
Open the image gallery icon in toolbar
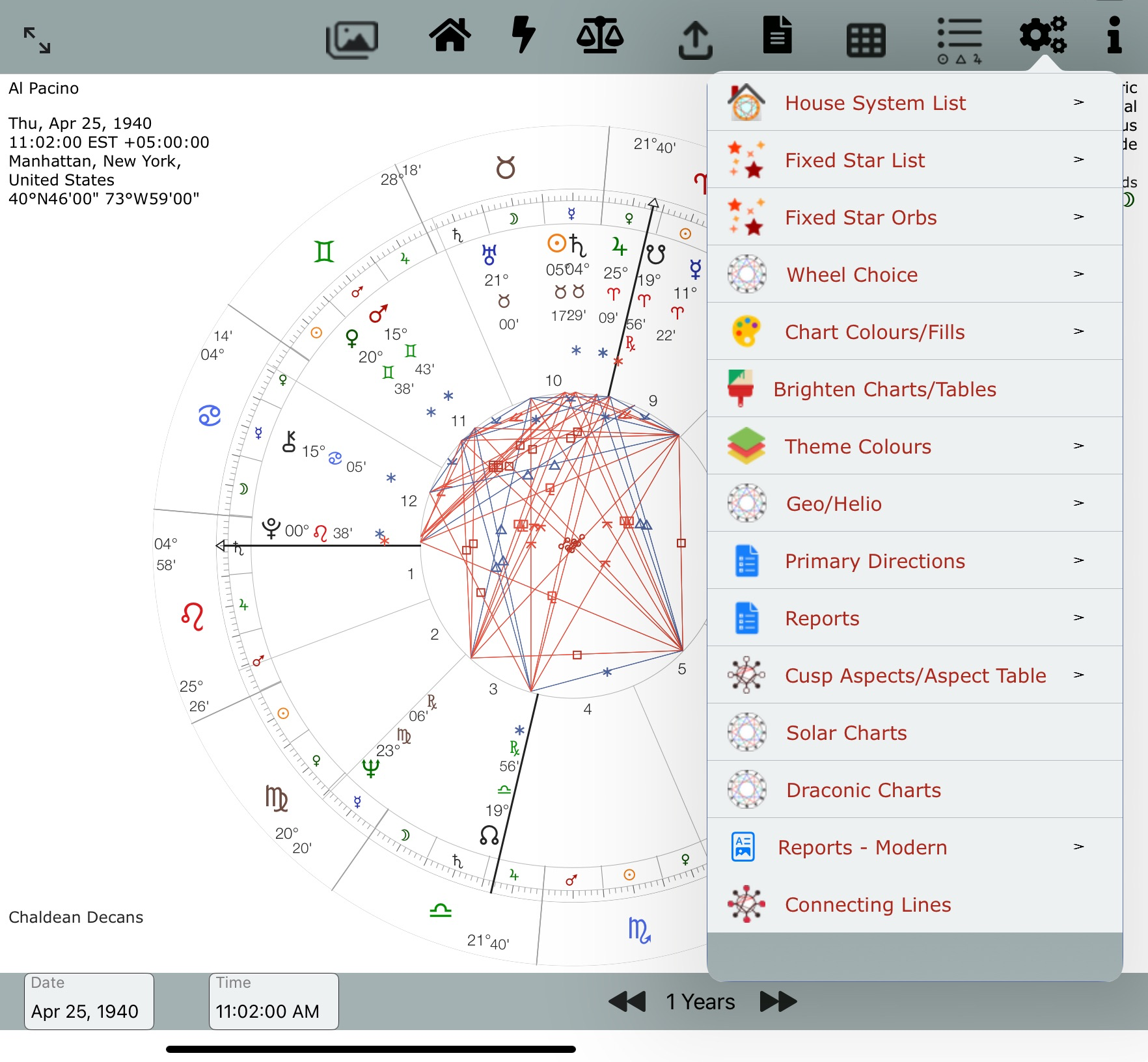[x=352, y=39]
